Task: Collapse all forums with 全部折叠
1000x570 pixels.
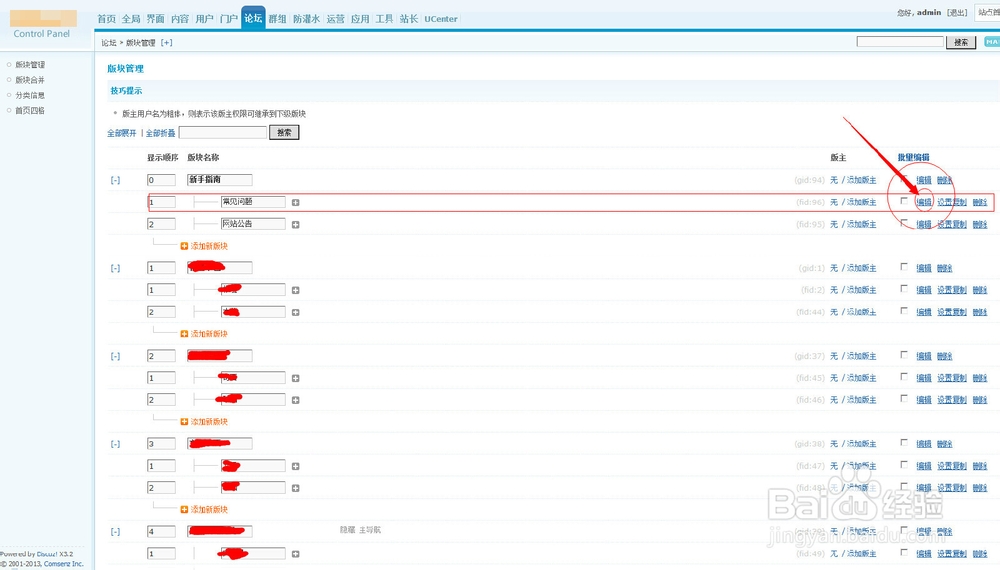Action: click(161, 133)
